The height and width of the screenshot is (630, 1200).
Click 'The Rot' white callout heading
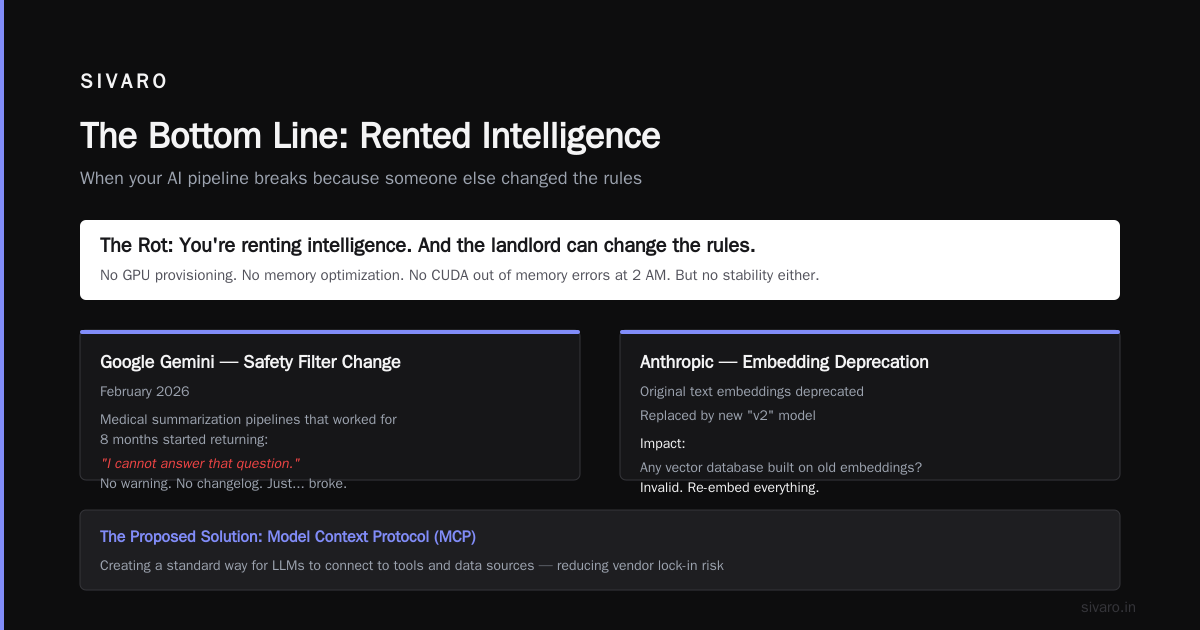coord(427,245)
